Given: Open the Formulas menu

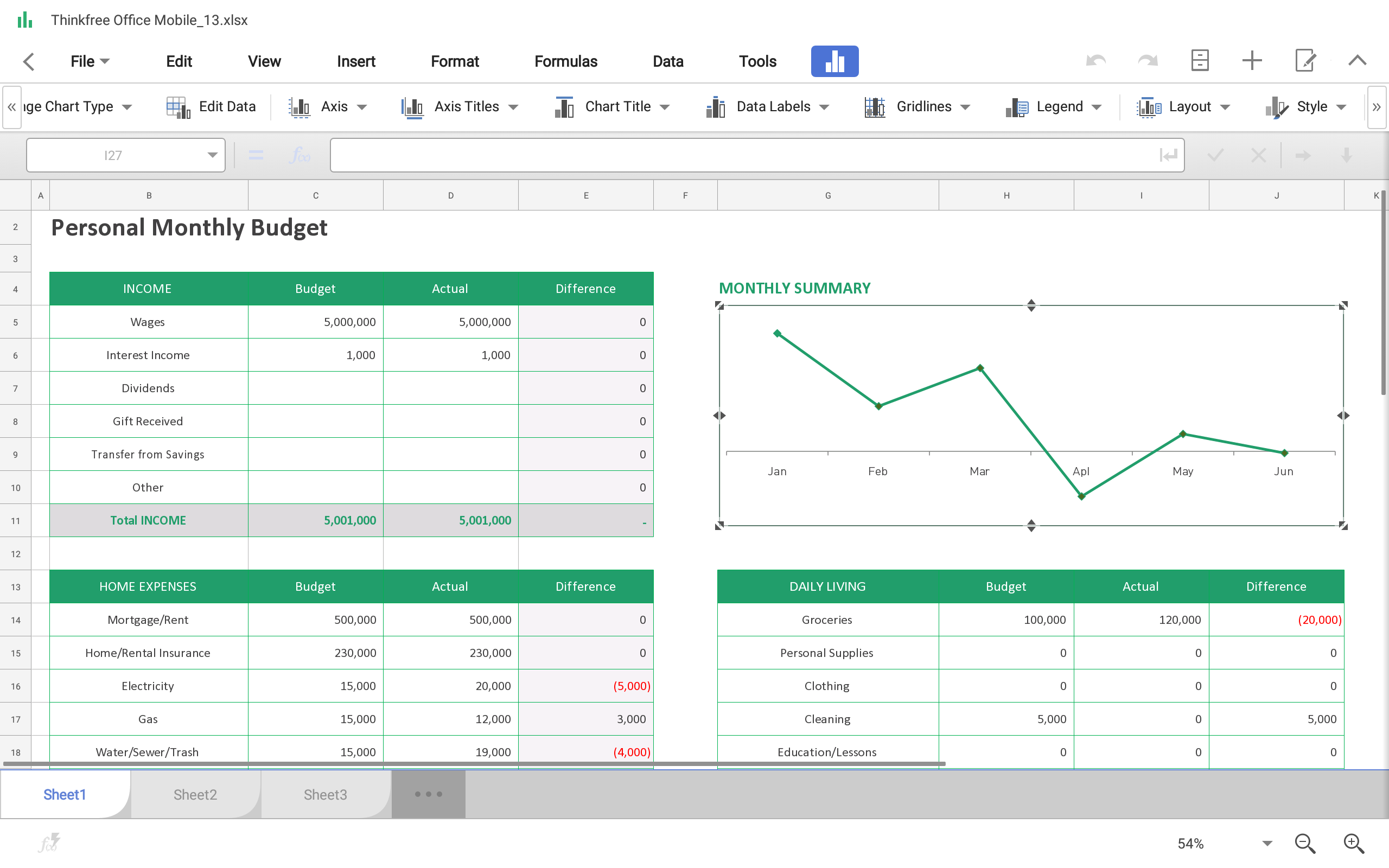Looking at the screenshot, I should (565, 61).
